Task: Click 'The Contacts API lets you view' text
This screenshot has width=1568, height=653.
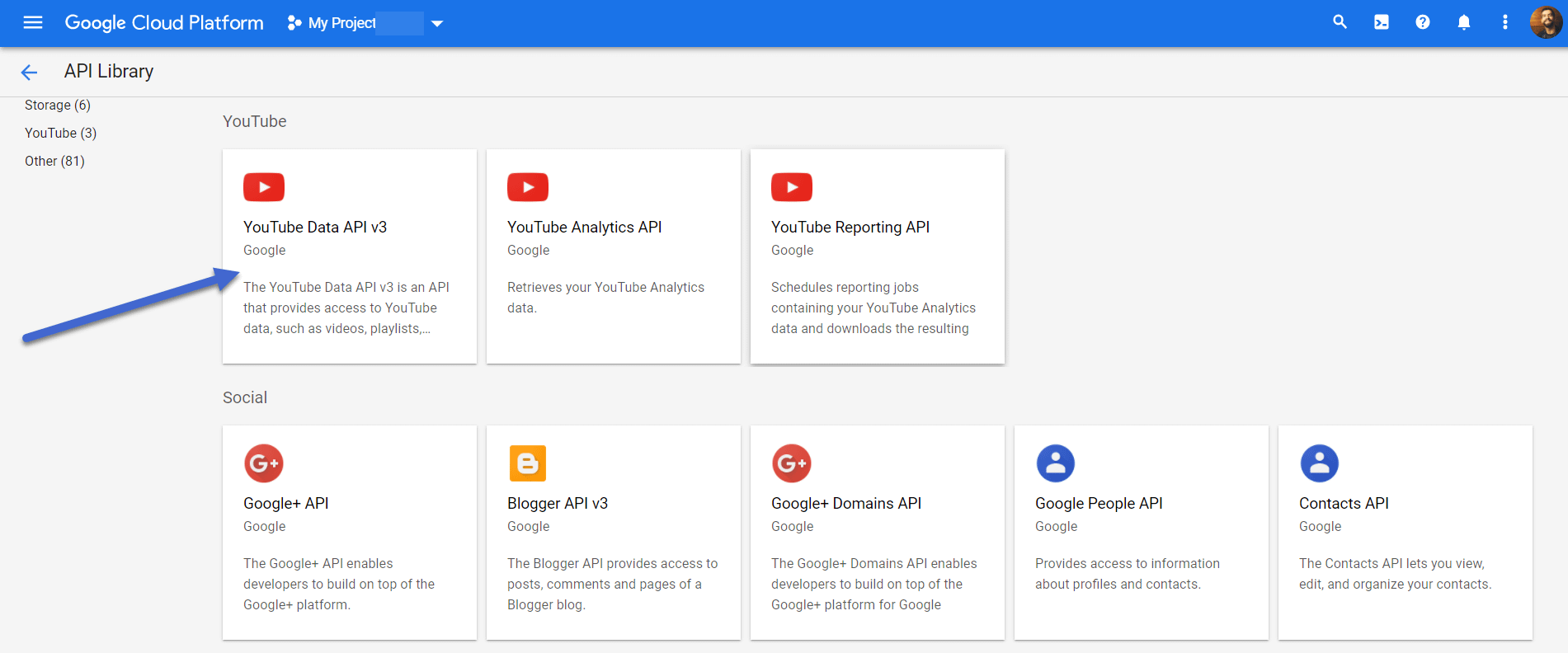Action: point(1396,573)
